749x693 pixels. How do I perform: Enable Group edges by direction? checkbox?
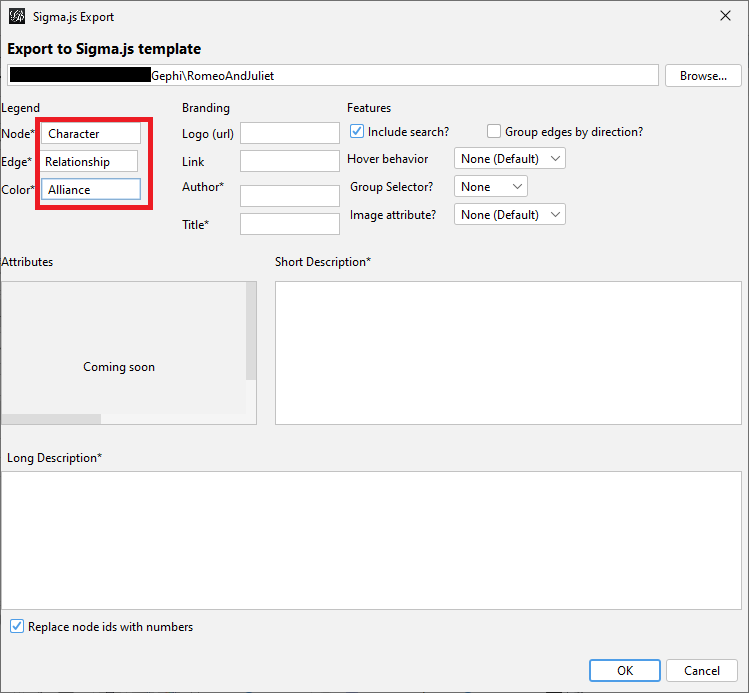click(x=493, y=131)
